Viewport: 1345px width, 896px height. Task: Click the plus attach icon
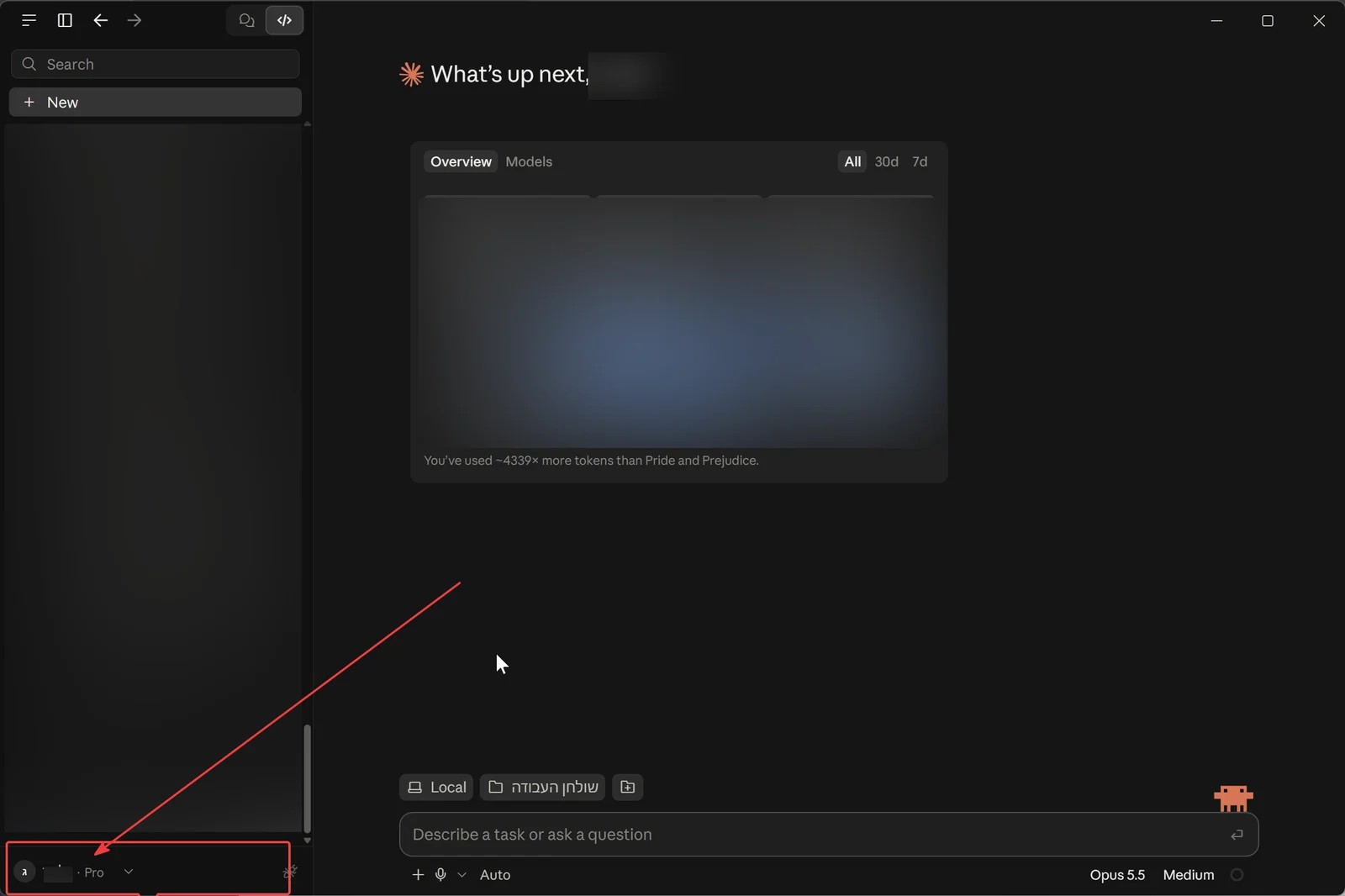pos(418,875)
